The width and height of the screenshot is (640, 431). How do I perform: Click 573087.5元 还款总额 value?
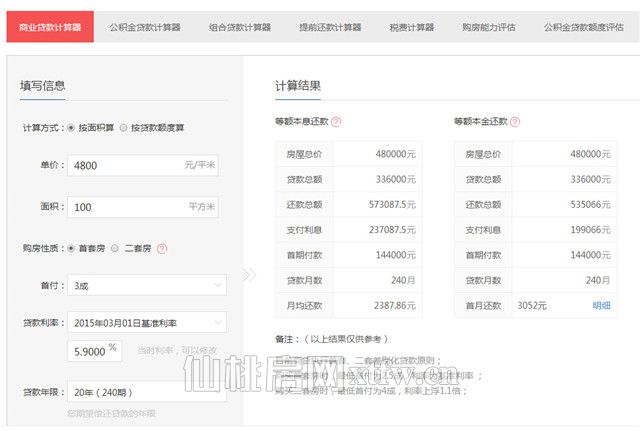click(x=392, y=204)
